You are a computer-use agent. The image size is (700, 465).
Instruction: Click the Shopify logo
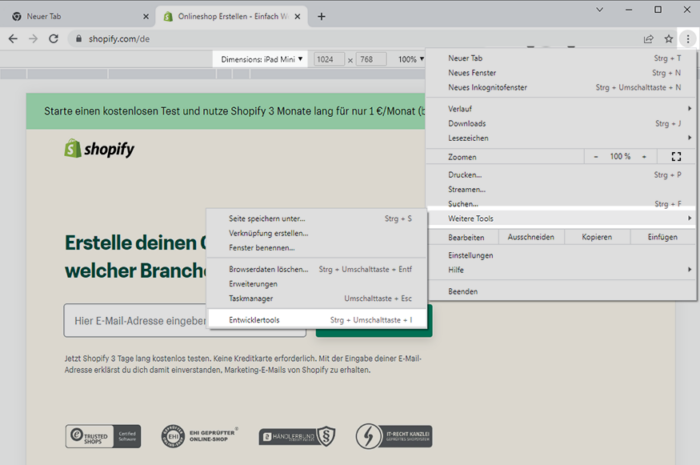(99, 149)
